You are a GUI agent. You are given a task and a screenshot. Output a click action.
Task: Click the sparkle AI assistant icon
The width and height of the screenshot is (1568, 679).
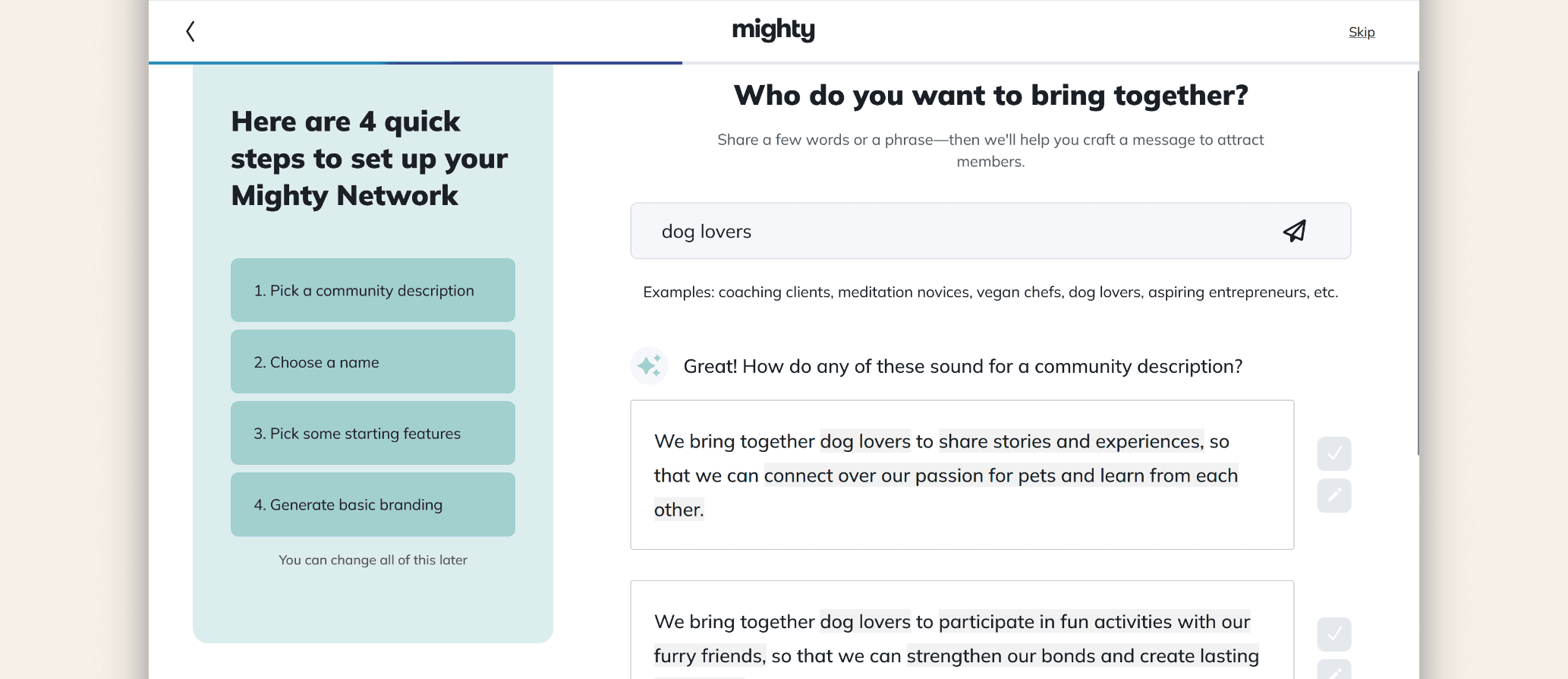[649, 366]
